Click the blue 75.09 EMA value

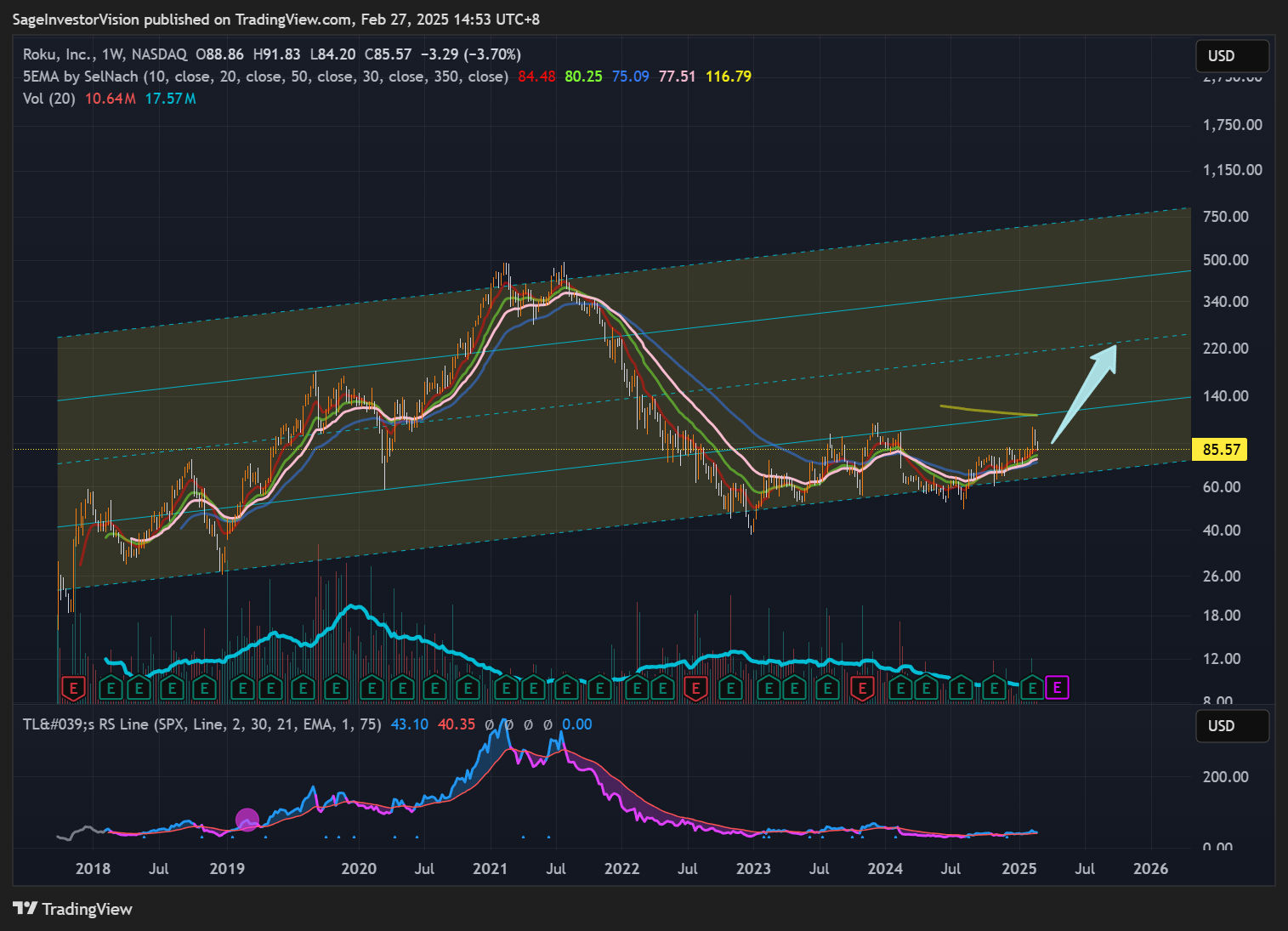click(x=630, y=77)
